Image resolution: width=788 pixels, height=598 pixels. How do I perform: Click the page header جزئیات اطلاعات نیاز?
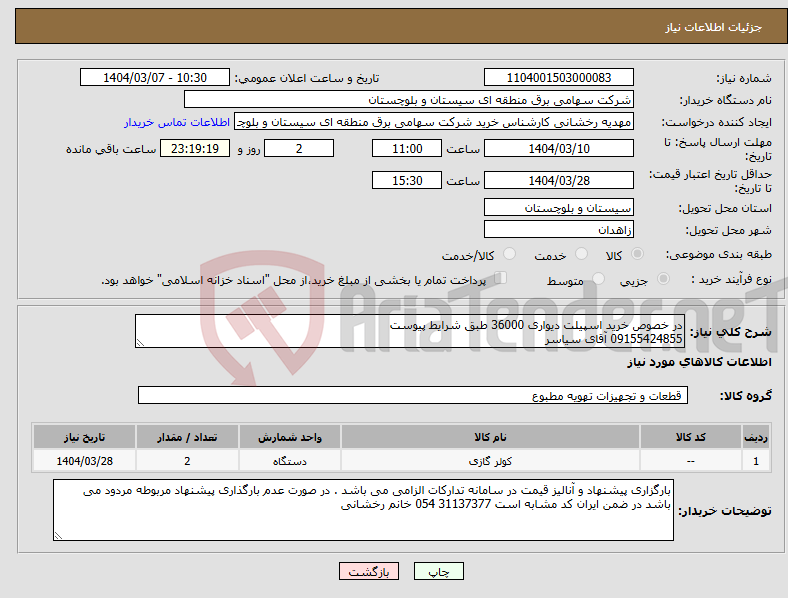point(714,27)
